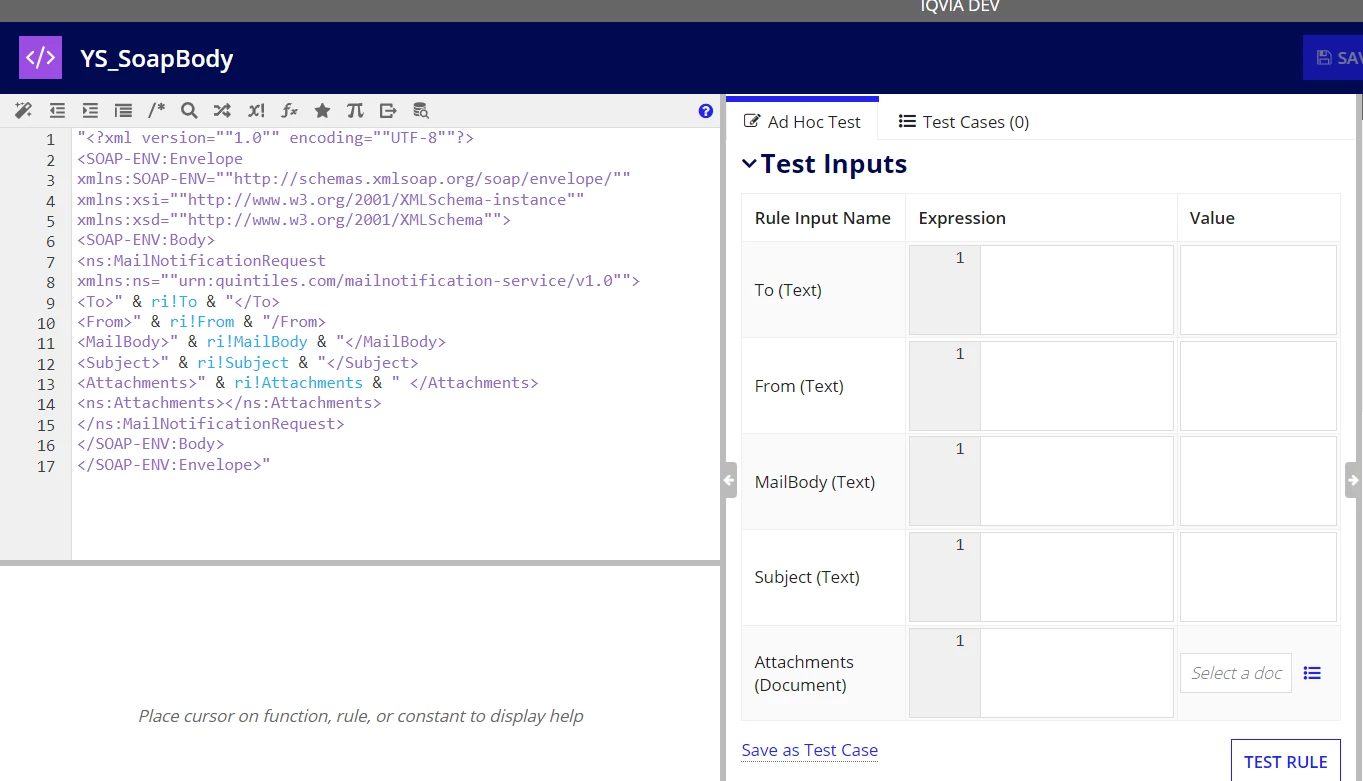
Task: Click the outdent code toolbar icon
Action: coord(57,111)
